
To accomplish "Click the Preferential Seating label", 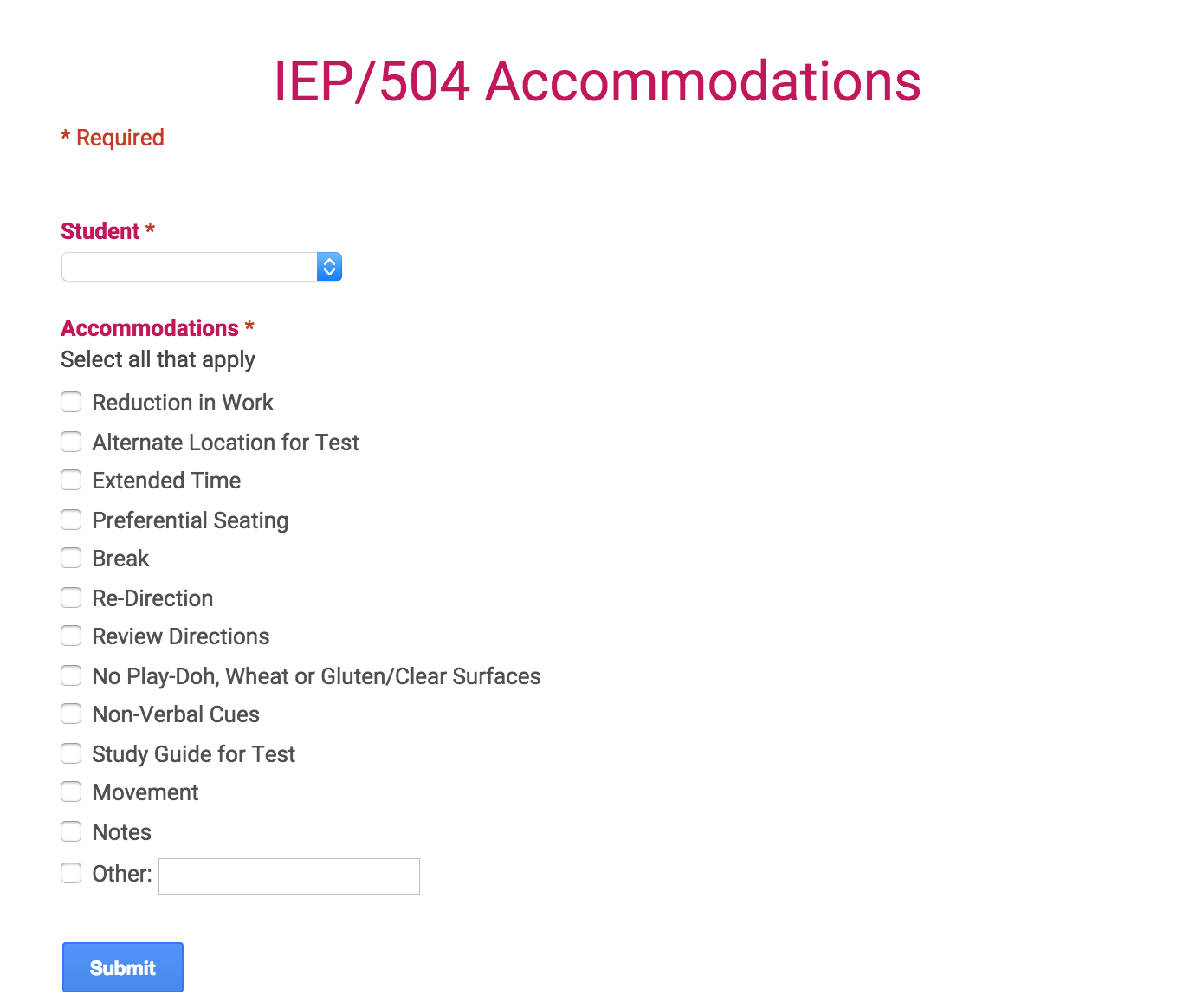I will pyautogui.click(x=190, y=520).
